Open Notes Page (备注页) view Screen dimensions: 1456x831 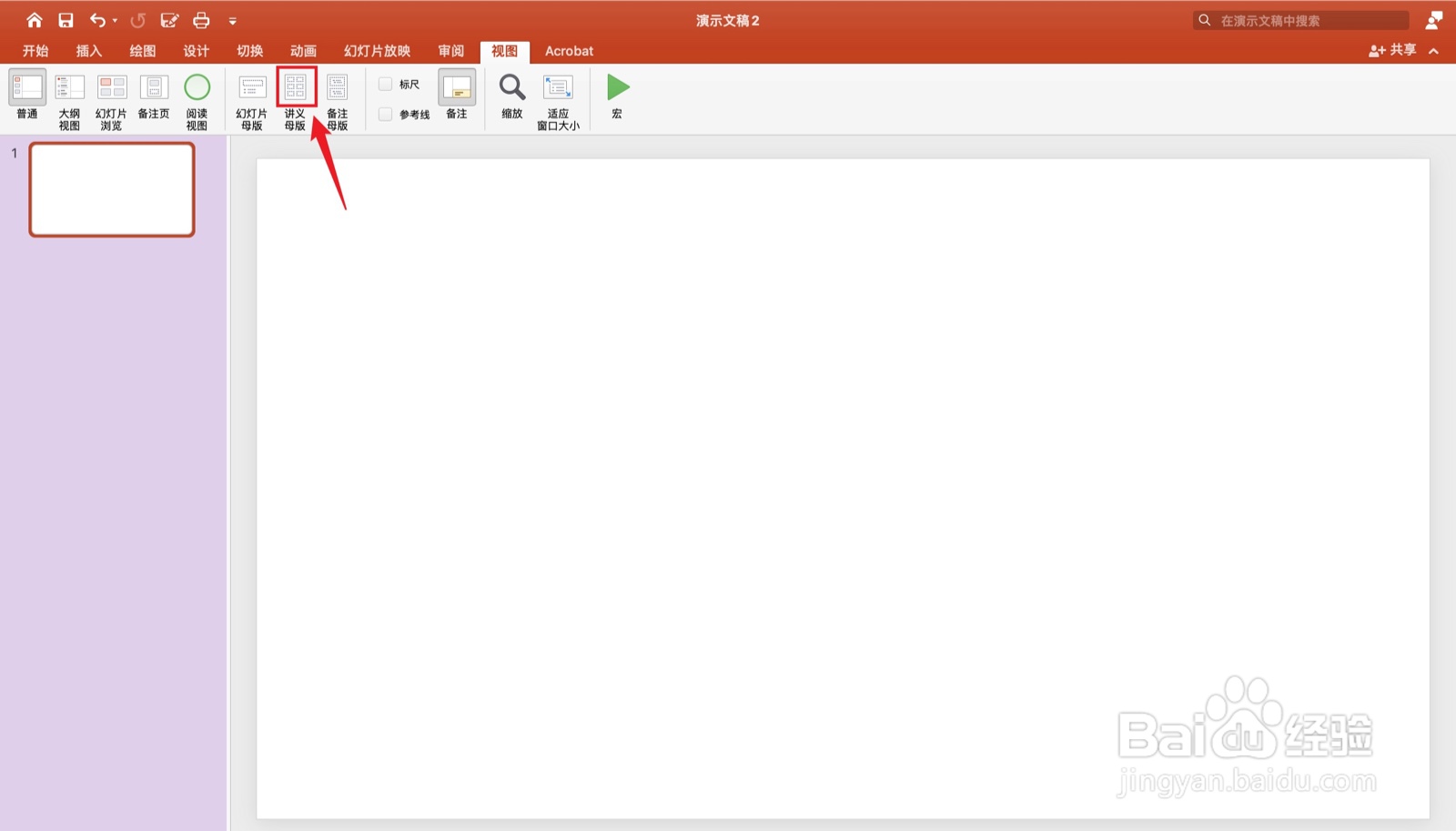[x=154, y=96]
